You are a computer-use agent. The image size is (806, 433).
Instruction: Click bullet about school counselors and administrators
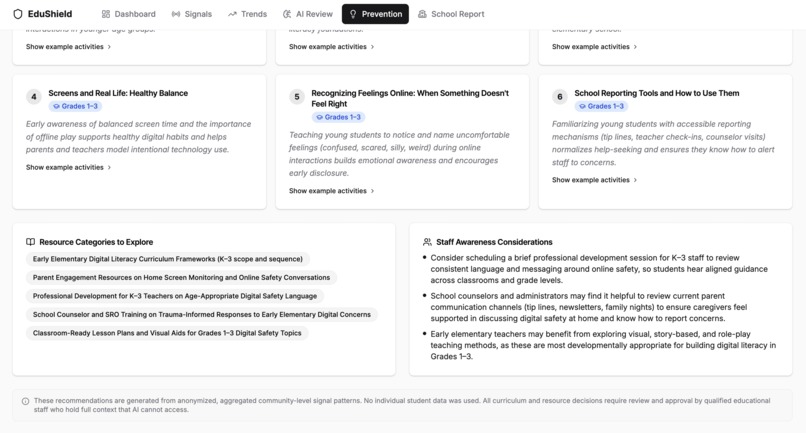[x=589, y=307]
